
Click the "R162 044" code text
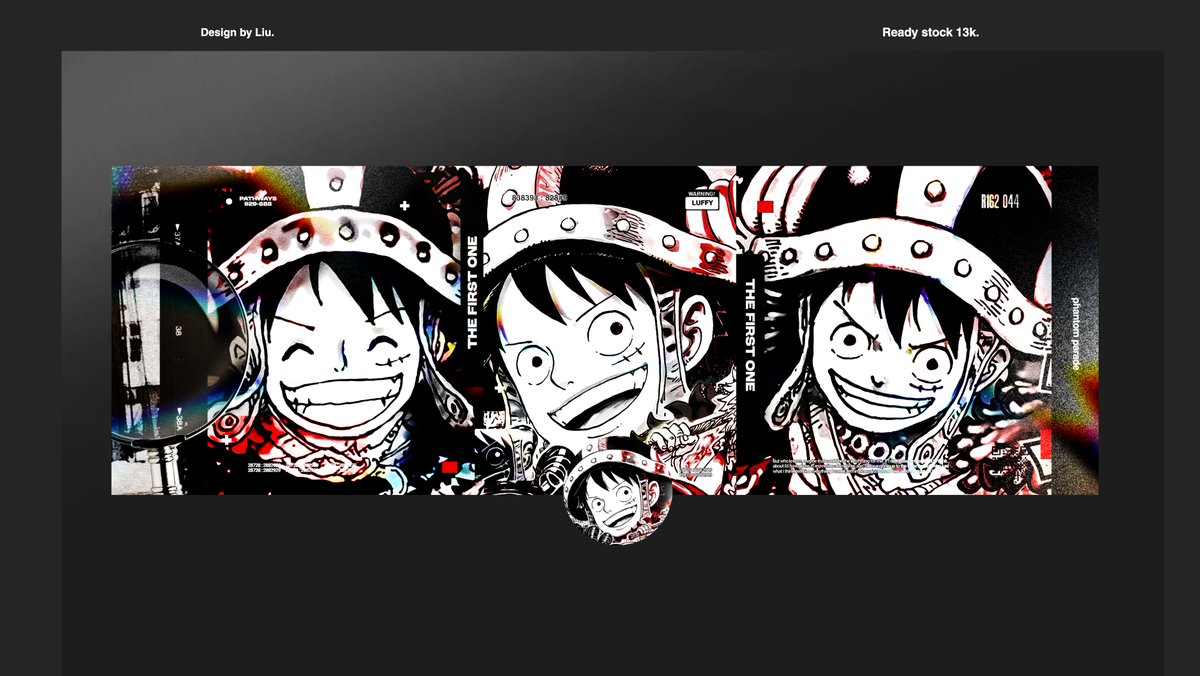[1001, 202]
